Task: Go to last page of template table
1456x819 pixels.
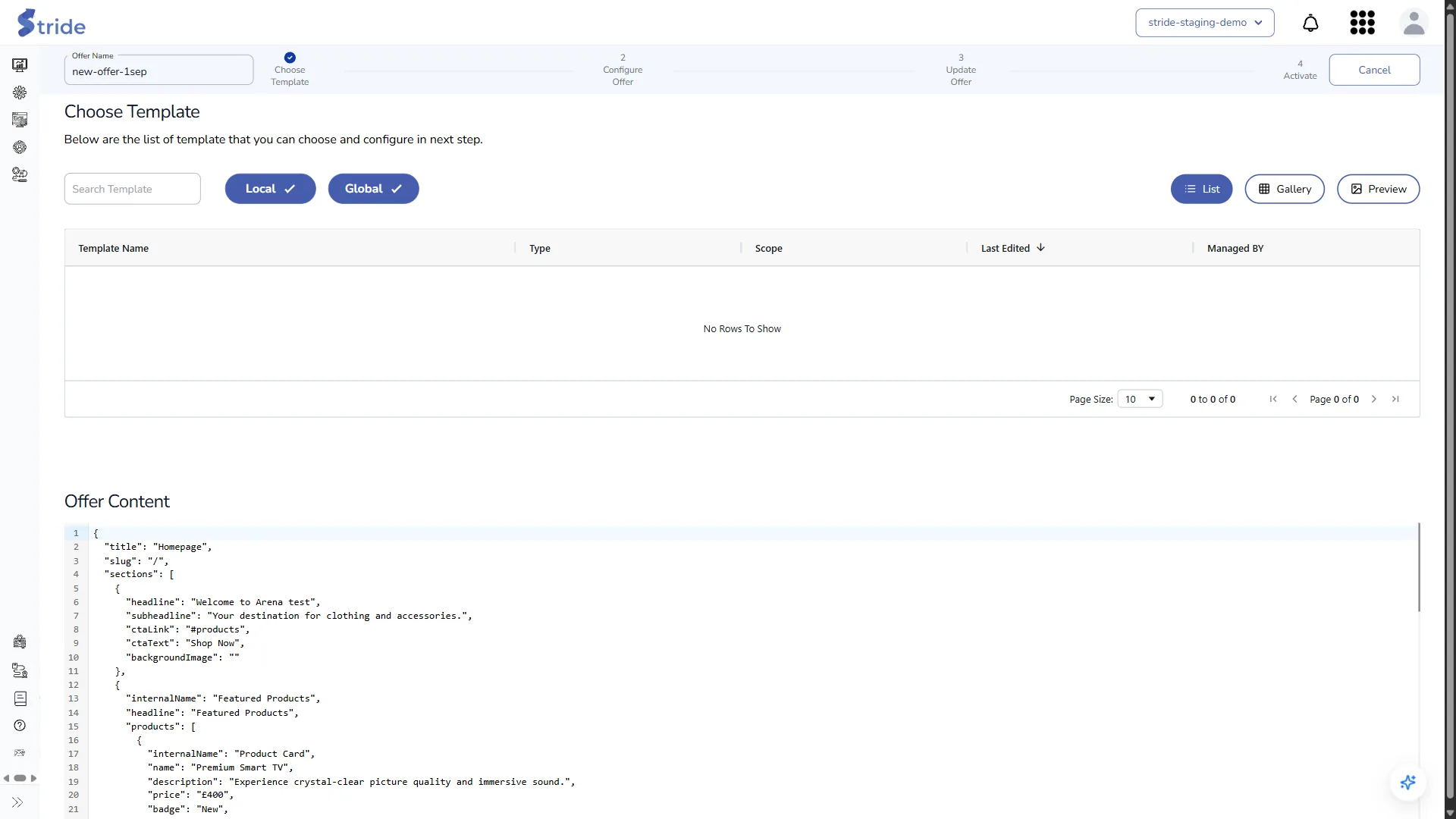Action: coord(1395,399)
